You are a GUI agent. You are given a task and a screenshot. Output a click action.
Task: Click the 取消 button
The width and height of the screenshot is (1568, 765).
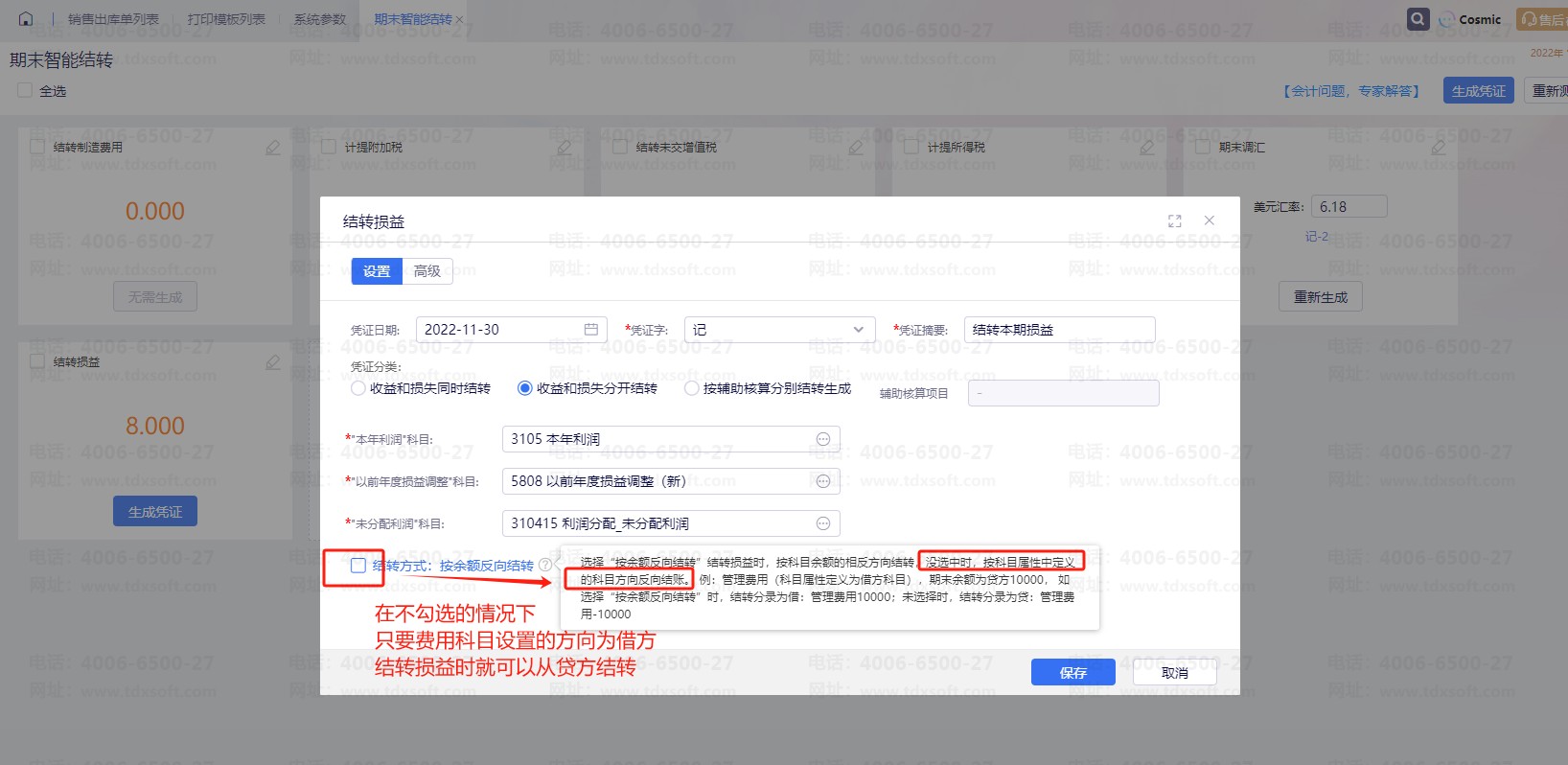pos(1174,673)
